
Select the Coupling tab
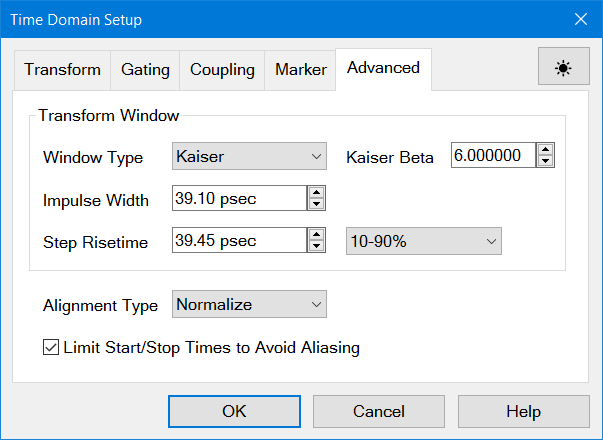[222, 70]
